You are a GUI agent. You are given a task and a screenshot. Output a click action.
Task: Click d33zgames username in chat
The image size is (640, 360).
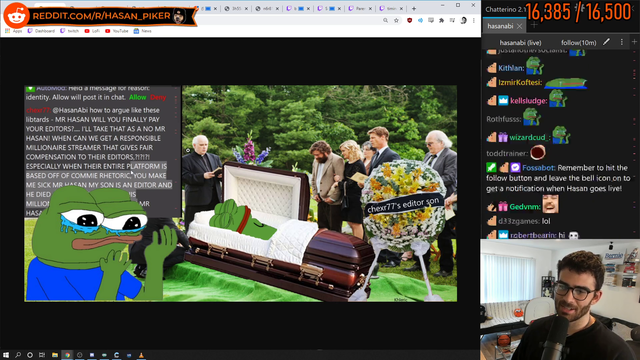(518, 221)
